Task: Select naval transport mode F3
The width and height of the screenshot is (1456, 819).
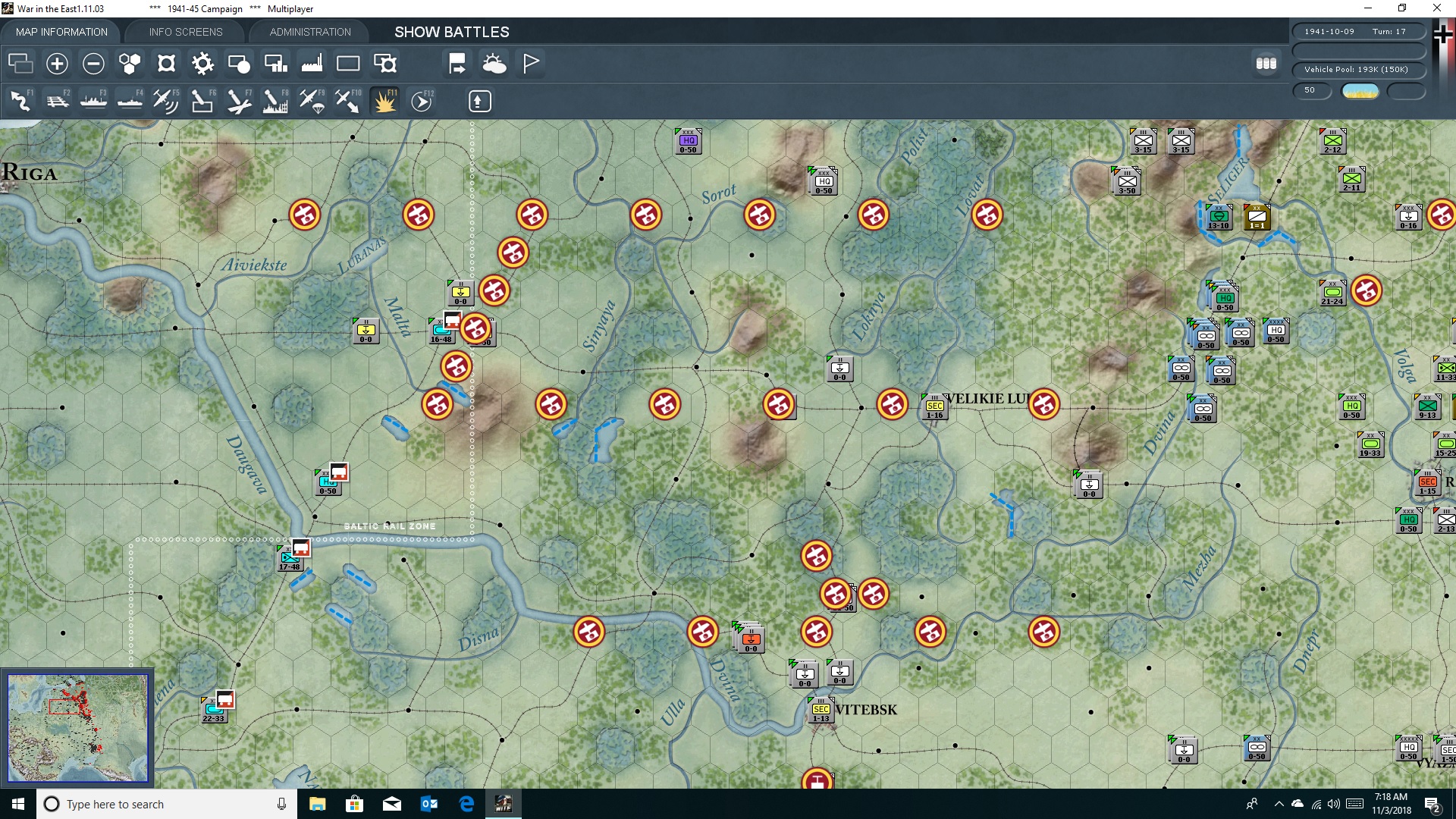Action: point(94,101)
